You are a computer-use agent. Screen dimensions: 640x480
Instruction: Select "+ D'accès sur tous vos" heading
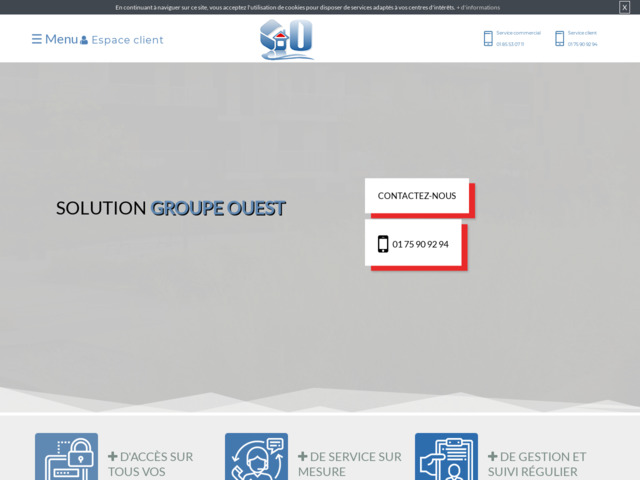pyautogui.click(x=150, y=463)
